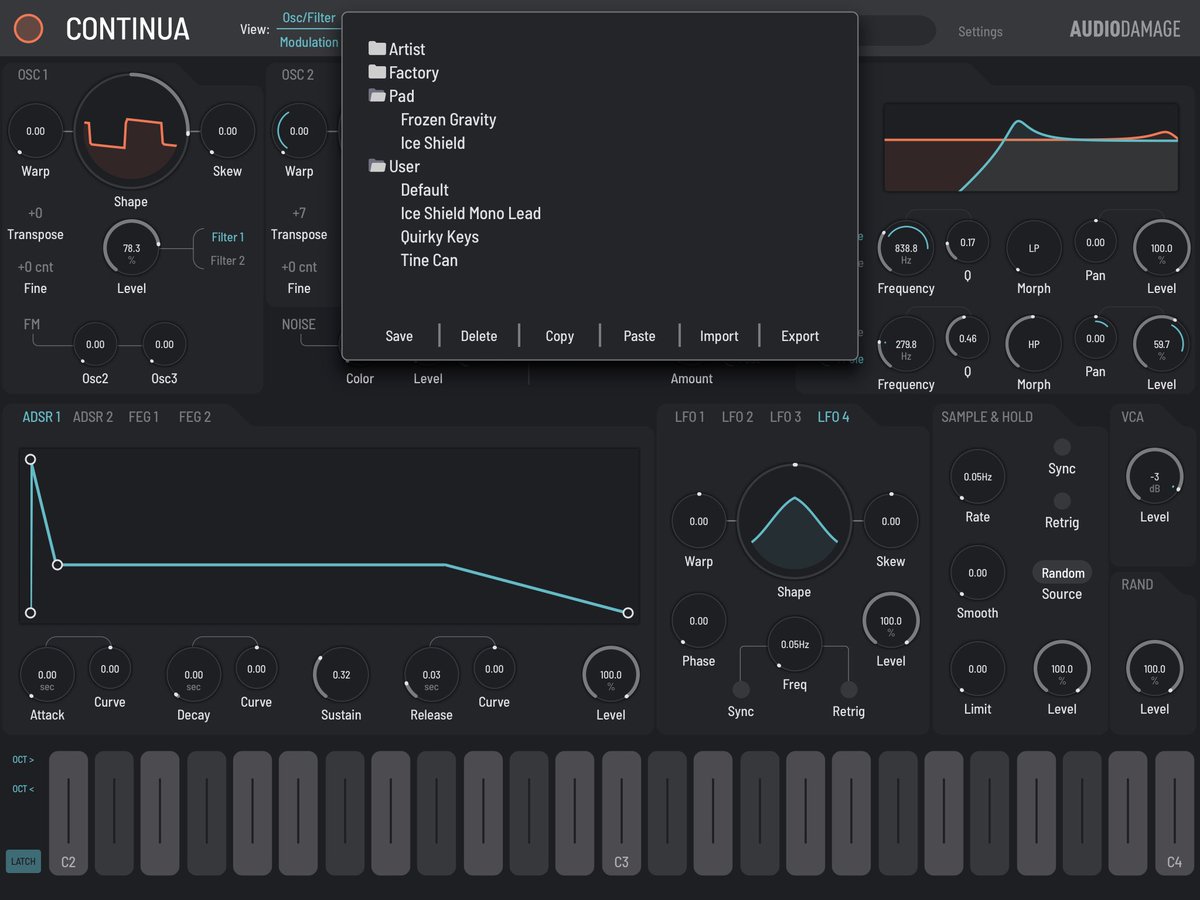Viewport: 1200px width, 900px height.
Task: Click the FM Osc2 knob
Action: [95, 344]
